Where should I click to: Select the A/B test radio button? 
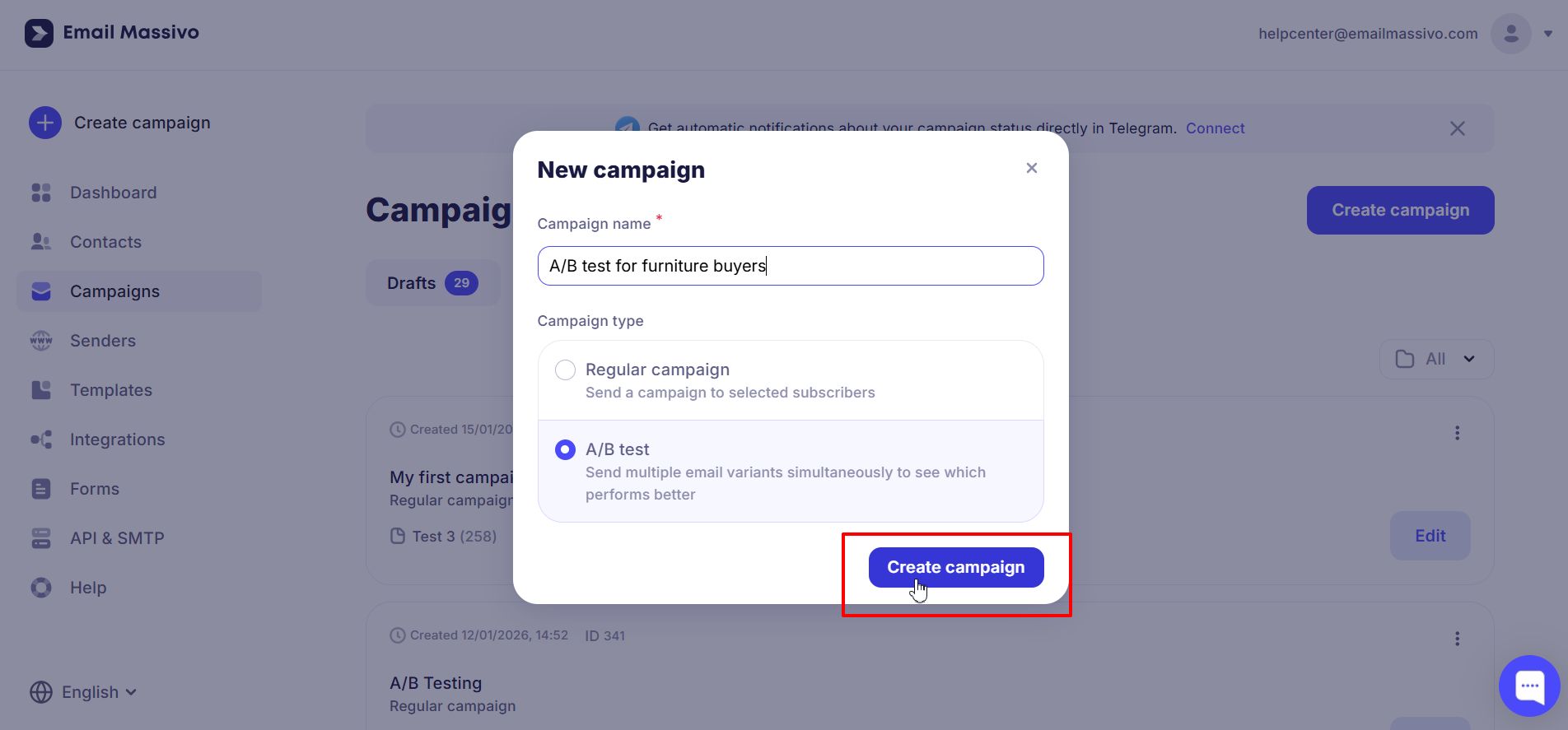(x=565, y=449)
